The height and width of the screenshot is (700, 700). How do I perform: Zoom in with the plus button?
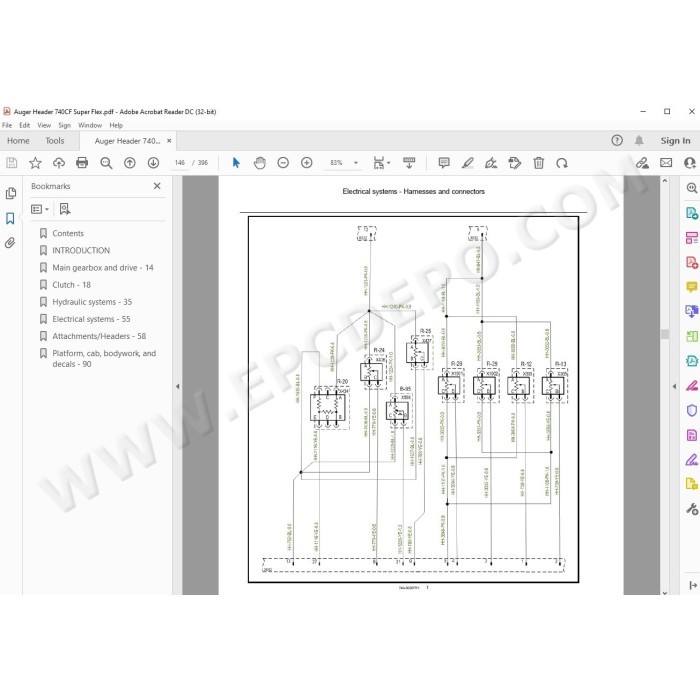pyautogui.click(x=306, y=163)
